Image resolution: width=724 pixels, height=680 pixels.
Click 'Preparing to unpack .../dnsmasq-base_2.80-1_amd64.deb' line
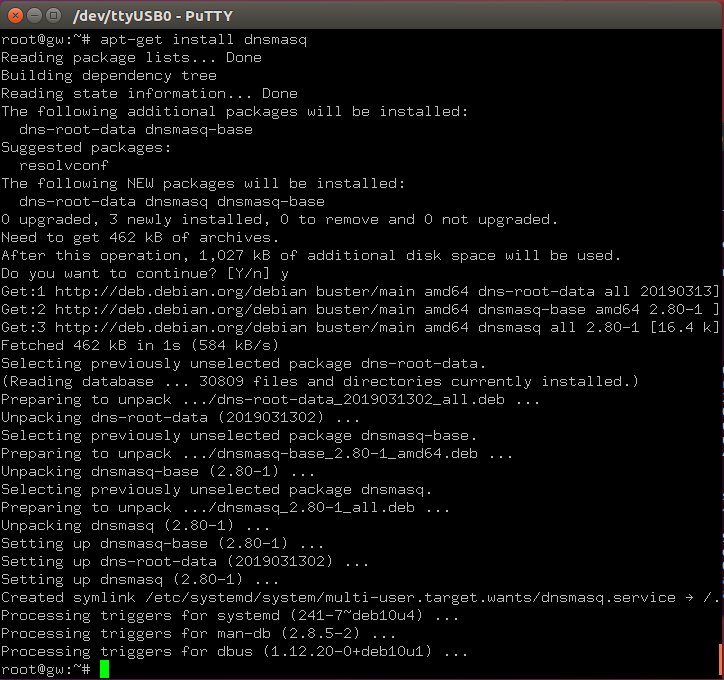tap(257, 454)
